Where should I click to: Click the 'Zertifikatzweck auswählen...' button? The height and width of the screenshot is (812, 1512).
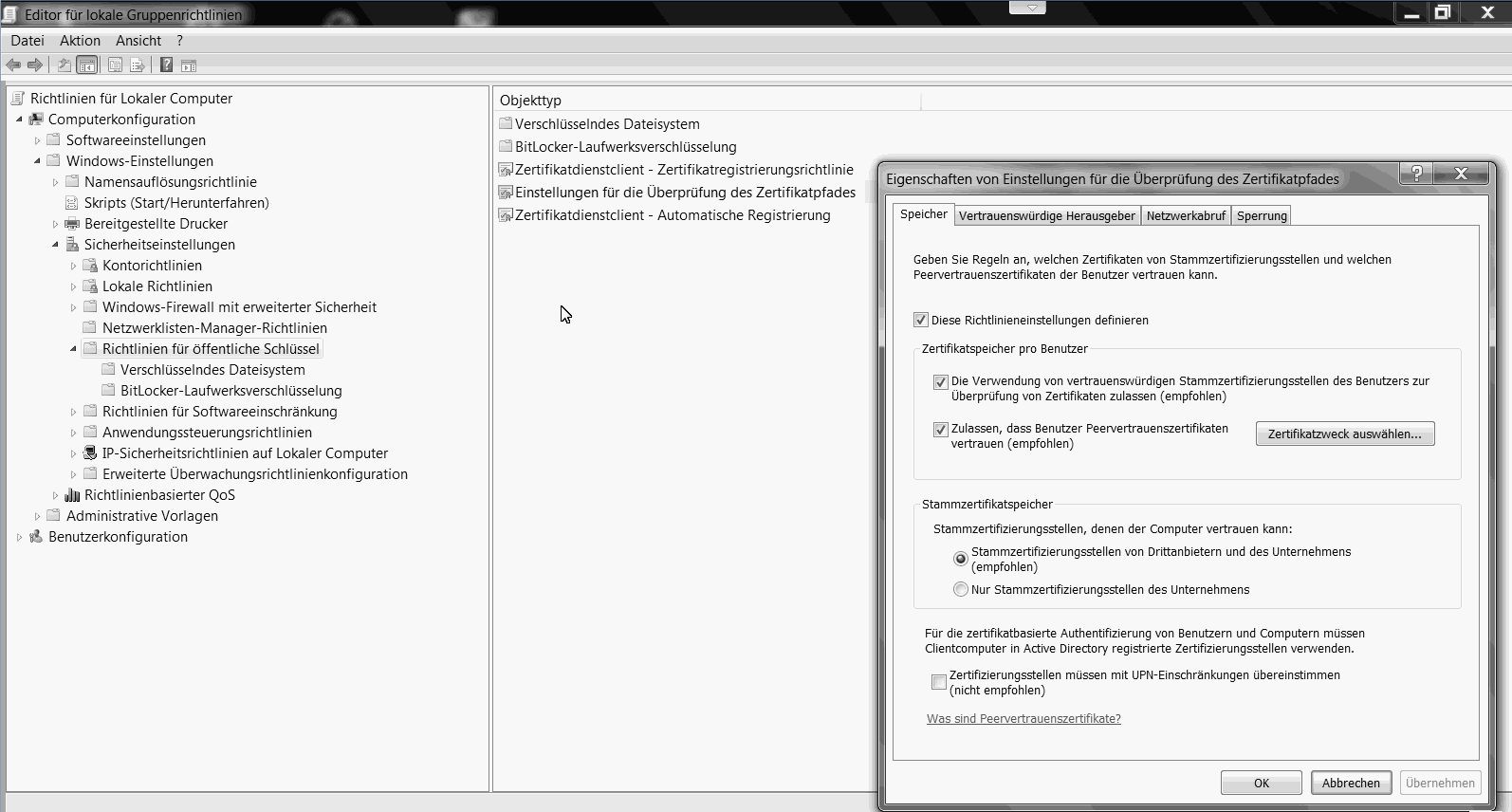(1345, 434)
